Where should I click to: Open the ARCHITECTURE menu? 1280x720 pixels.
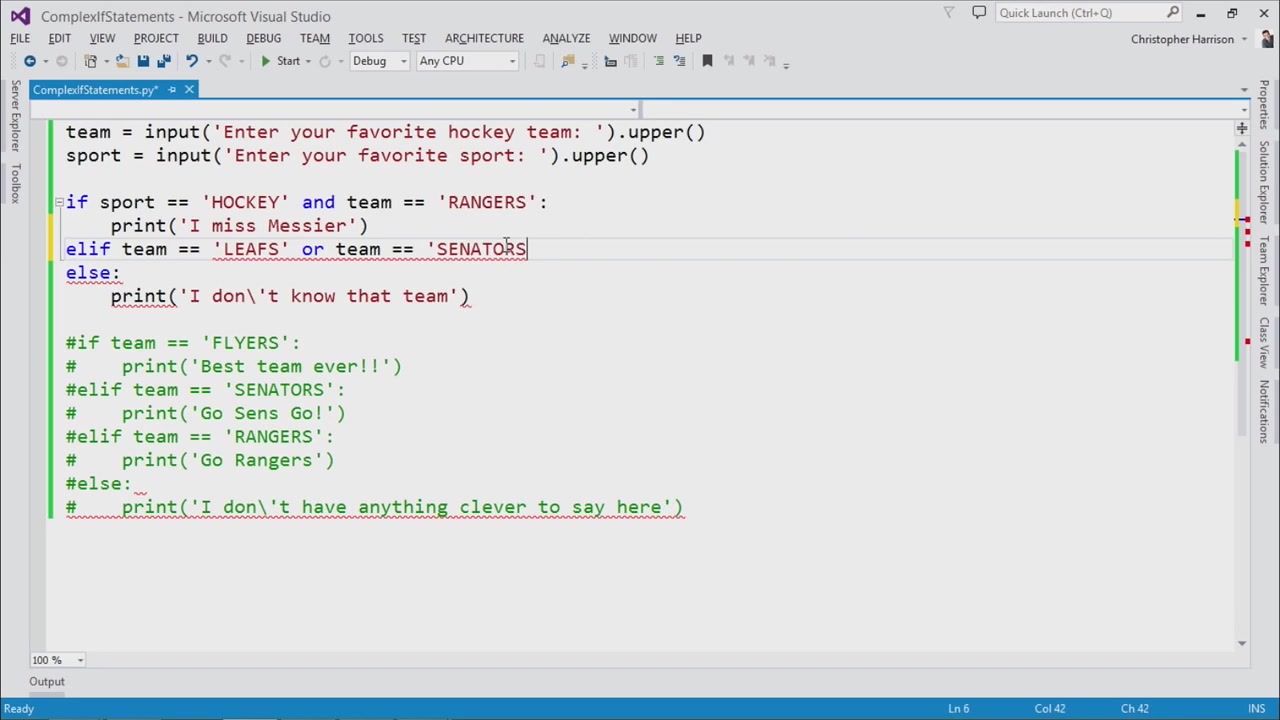[x=484, y=38]
